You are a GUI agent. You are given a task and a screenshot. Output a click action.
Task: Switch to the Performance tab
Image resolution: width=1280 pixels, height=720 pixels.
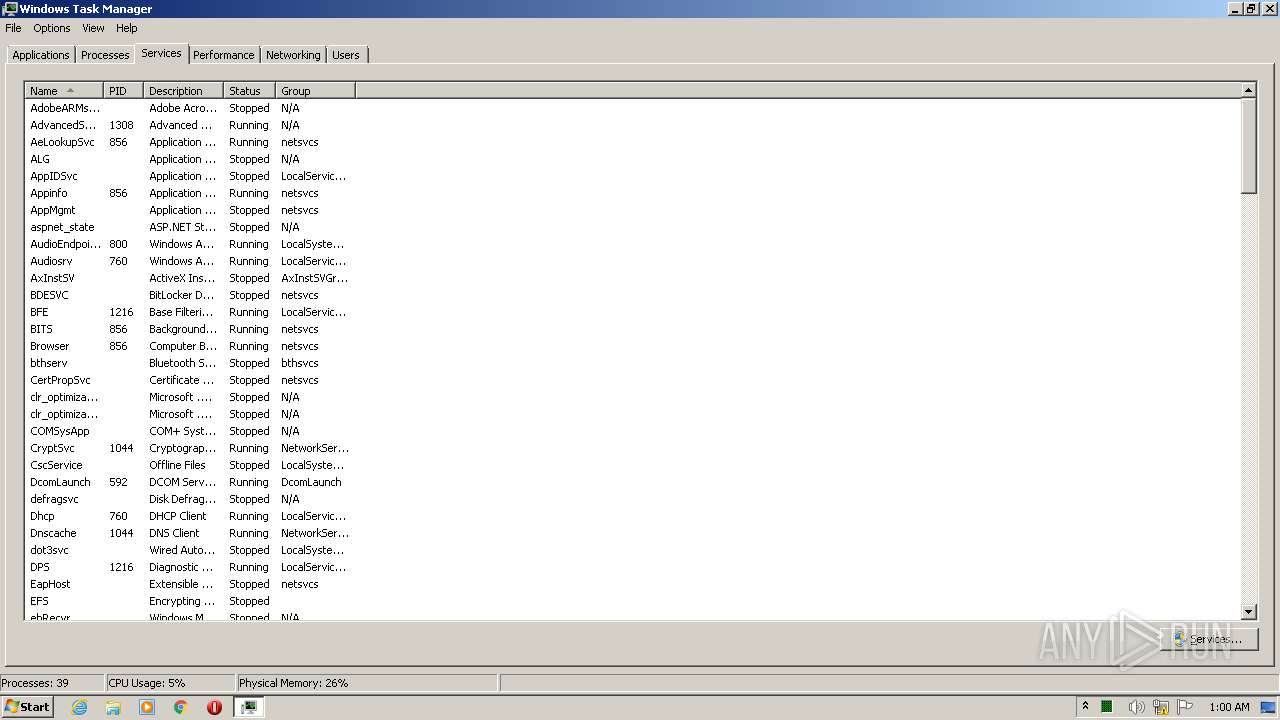click(224, 55)
